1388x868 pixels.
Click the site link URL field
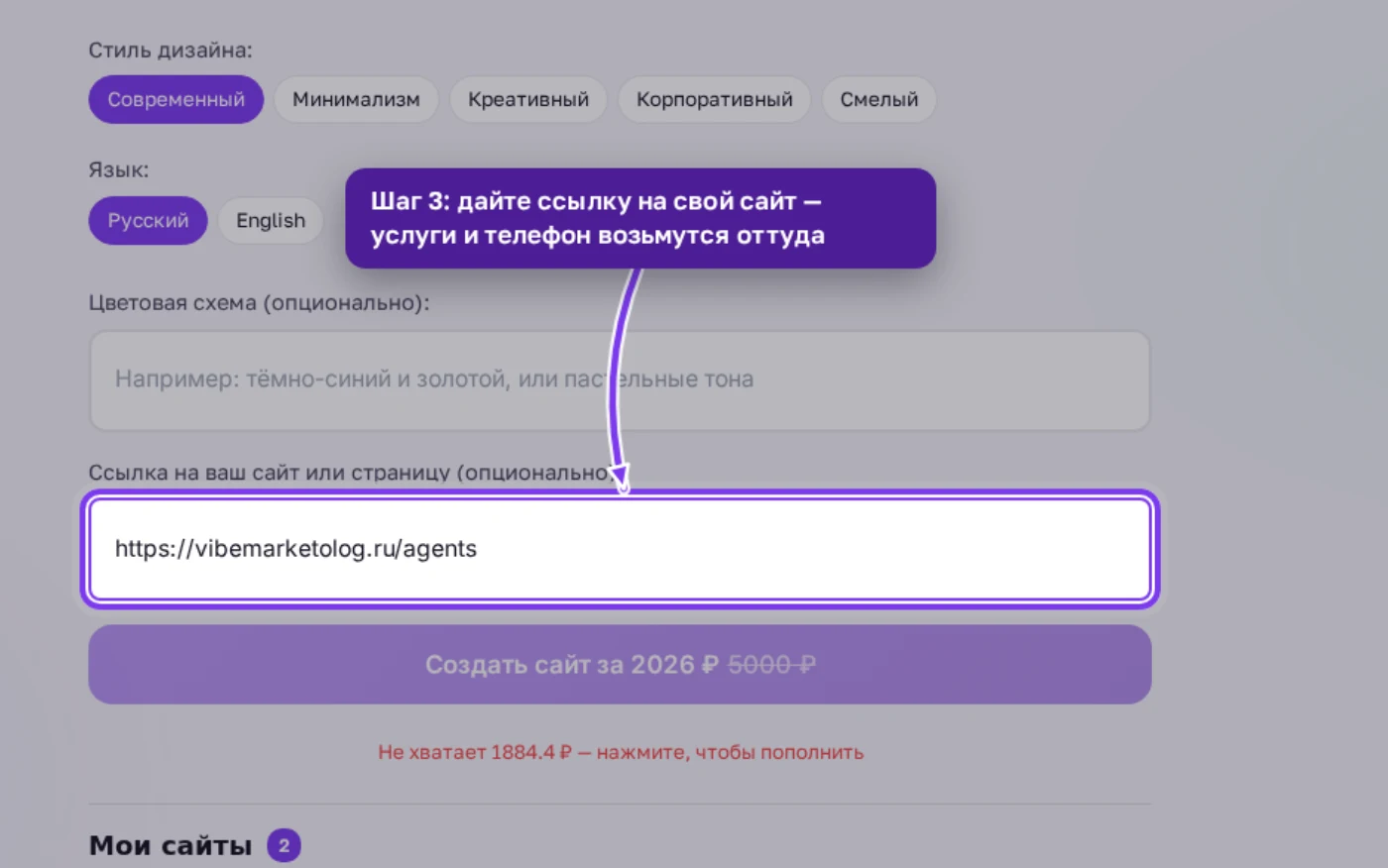click(620, 549)
